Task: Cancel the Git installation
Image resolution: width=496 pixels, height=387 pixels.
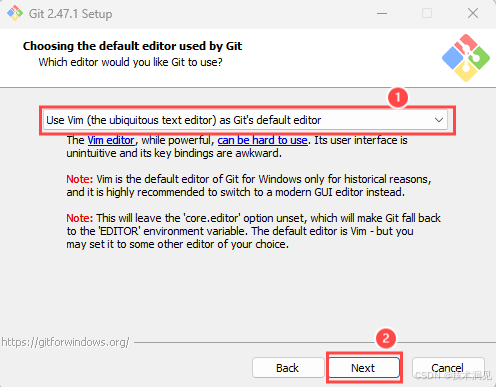Action: (448, 368)
